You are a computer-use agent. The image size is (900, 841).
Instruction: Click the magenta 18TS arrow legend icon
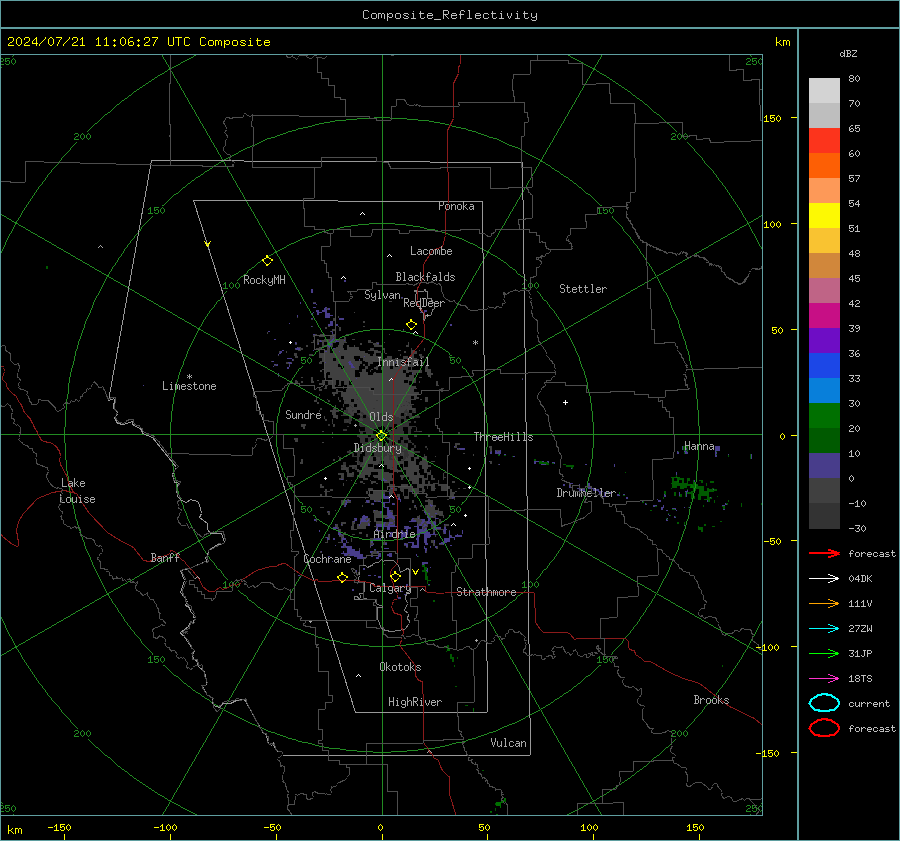(x=824, y=679)
